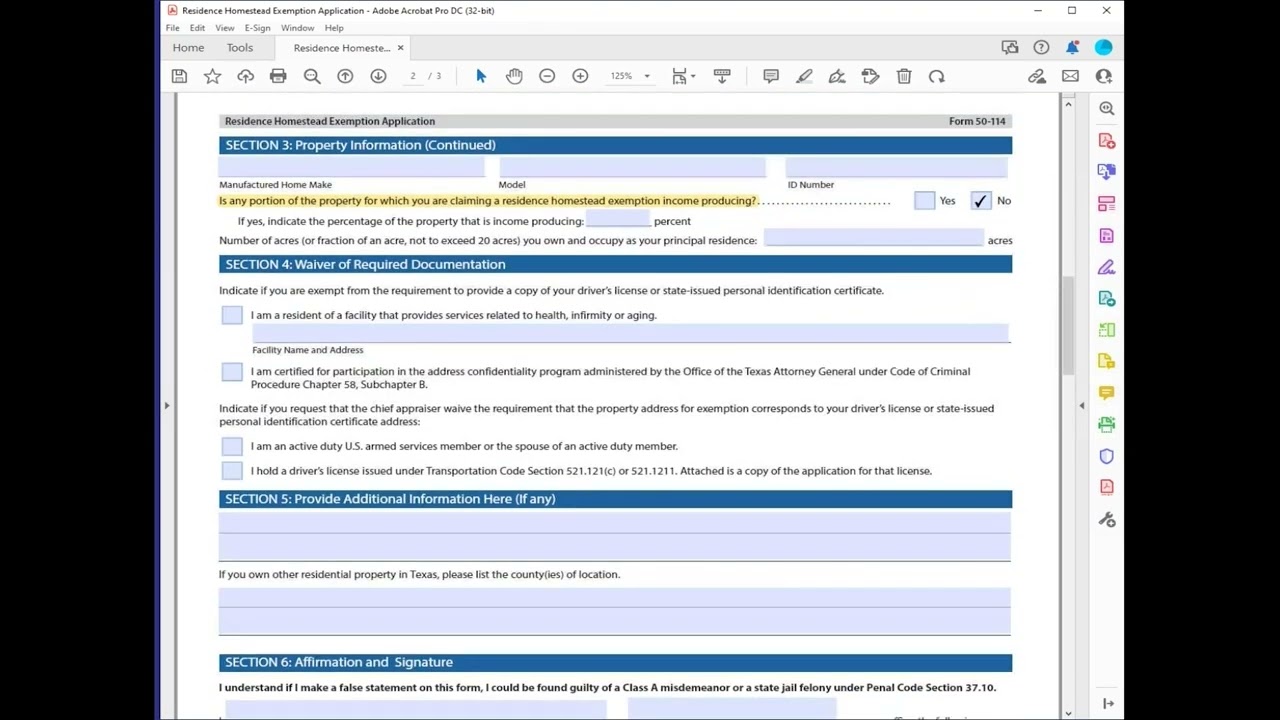This screenshot has width=1280, height=720.
Task: Open the Protect shield tool in right pane
Action: coord(1106,456)
